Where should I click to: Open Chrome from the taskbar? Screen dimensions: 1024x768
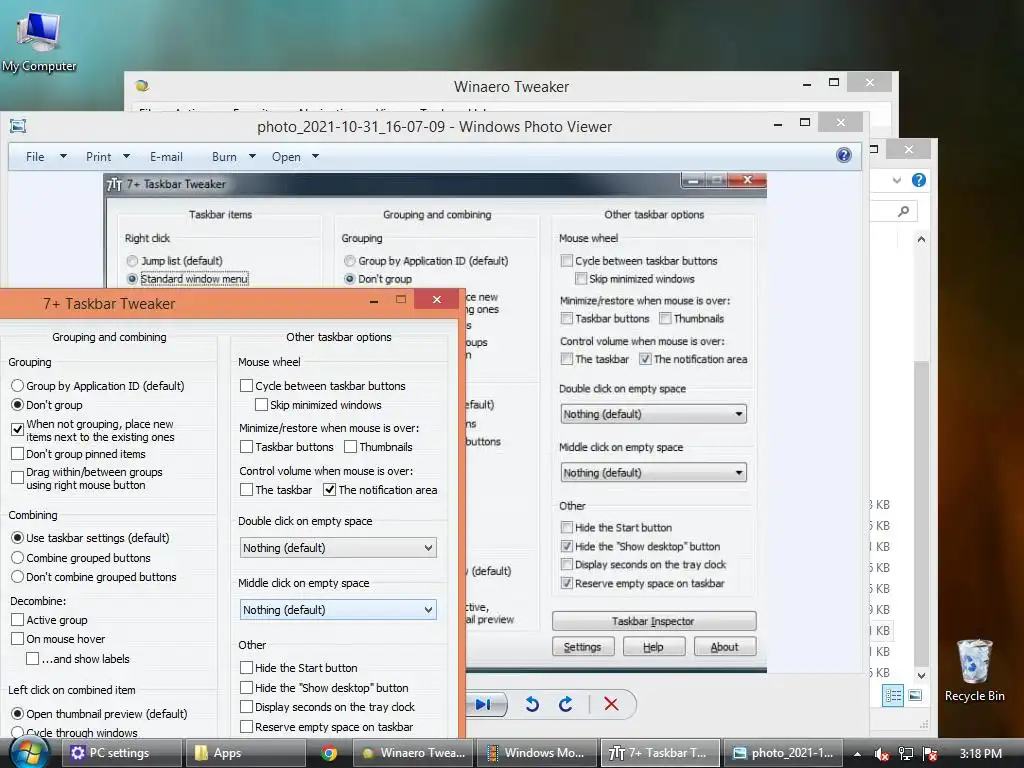tap(329, 753)
